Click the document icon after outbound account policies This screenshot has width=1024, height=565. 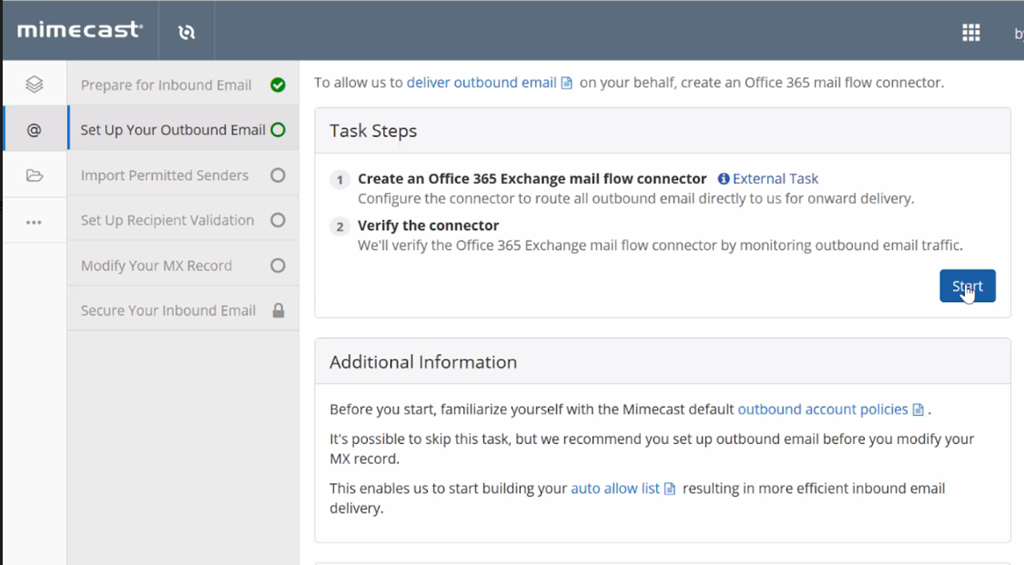[x=918, y=410]
